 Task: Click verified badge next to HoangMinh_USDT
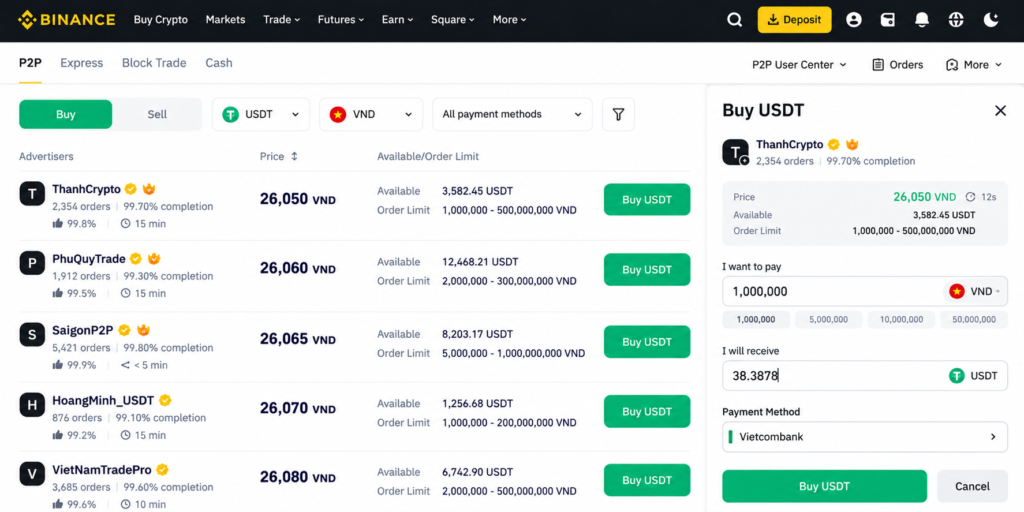pos(165,400)
